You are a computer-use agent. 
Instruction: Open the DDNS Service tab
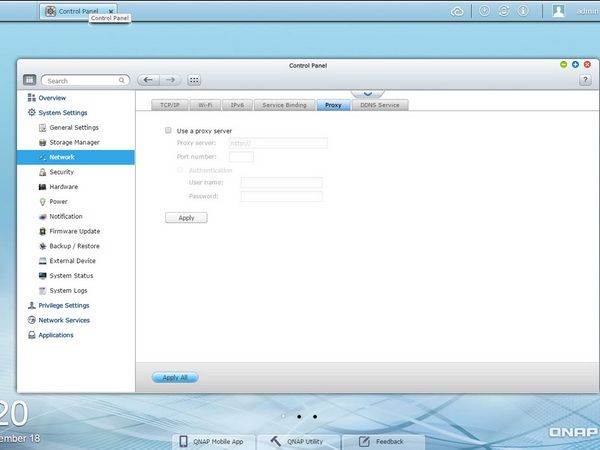click(380, 105)
